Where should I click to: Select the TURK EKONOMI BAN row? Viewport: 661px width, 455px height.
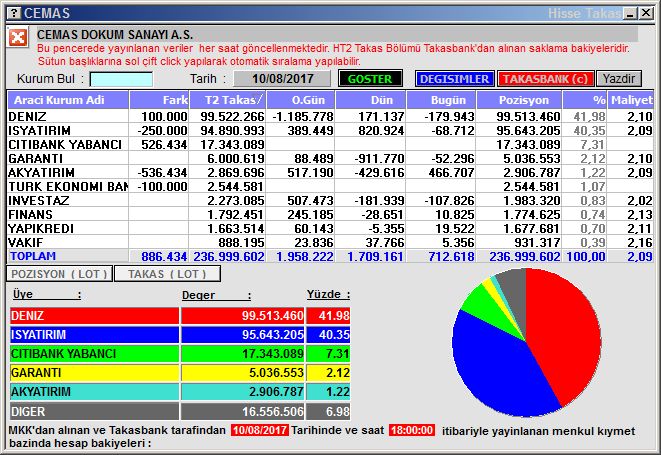pyautogui.click(x=330, y=186)
